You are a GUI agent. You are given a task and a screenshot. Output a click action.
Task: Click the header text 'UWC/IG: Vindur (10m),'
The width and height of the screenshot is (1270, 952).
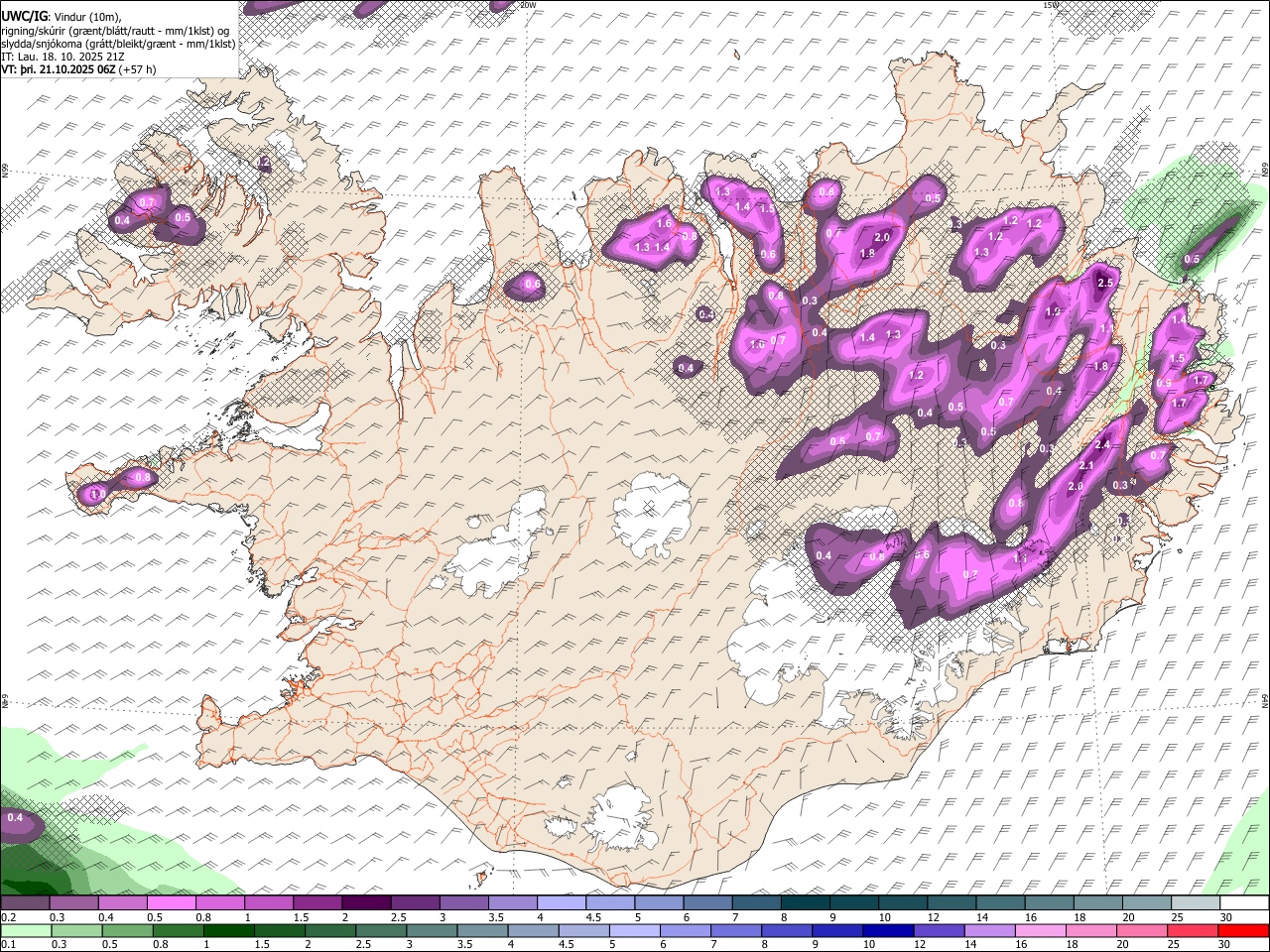(62, 16)
